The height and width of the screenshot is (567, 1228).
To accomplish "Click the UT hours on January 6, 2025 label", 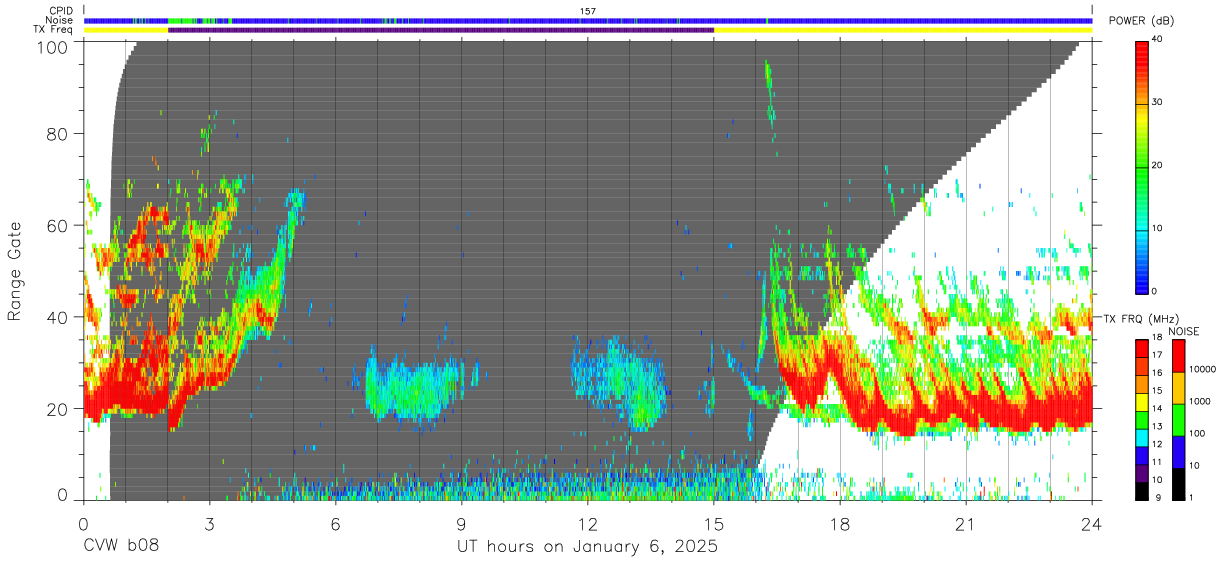I will click(587, 547).
